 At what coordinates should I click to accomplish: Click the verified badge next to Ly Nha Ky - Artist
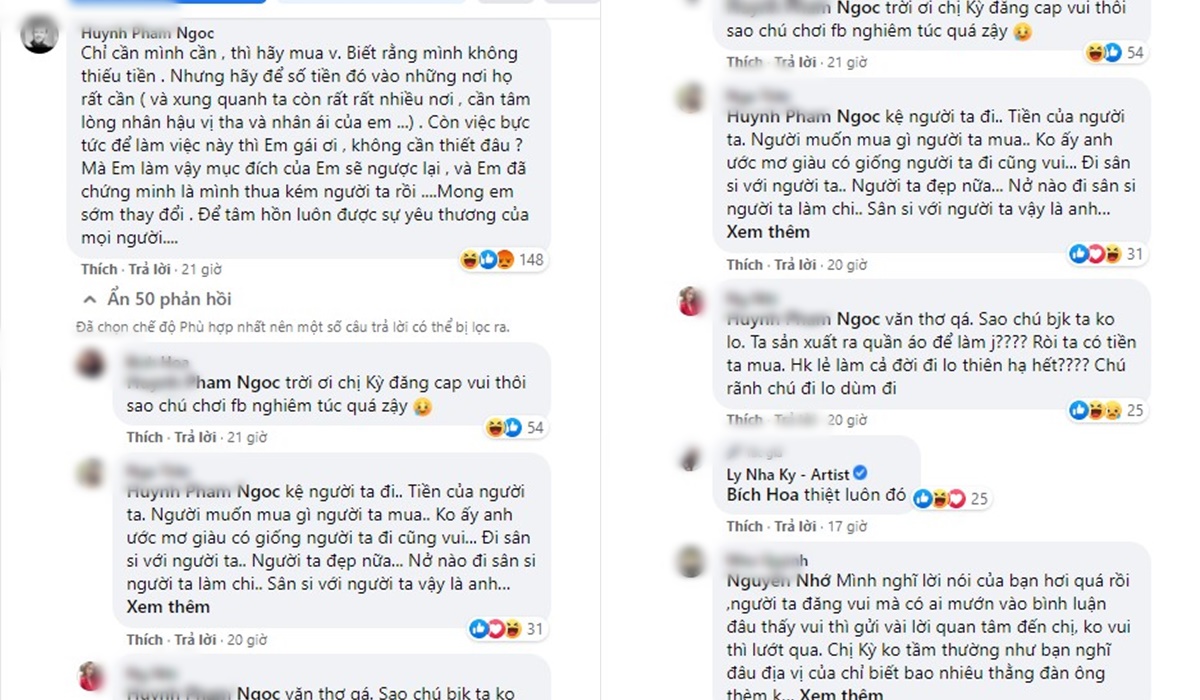coord(858,473)
